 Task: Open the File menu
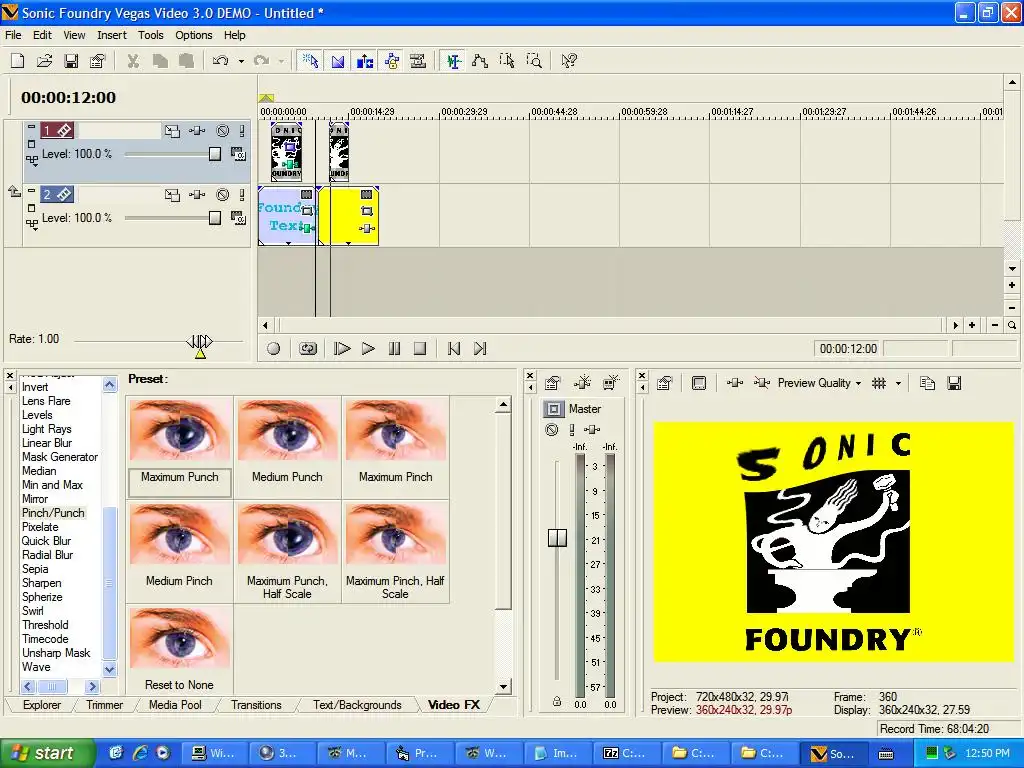(x=13, y=35)
